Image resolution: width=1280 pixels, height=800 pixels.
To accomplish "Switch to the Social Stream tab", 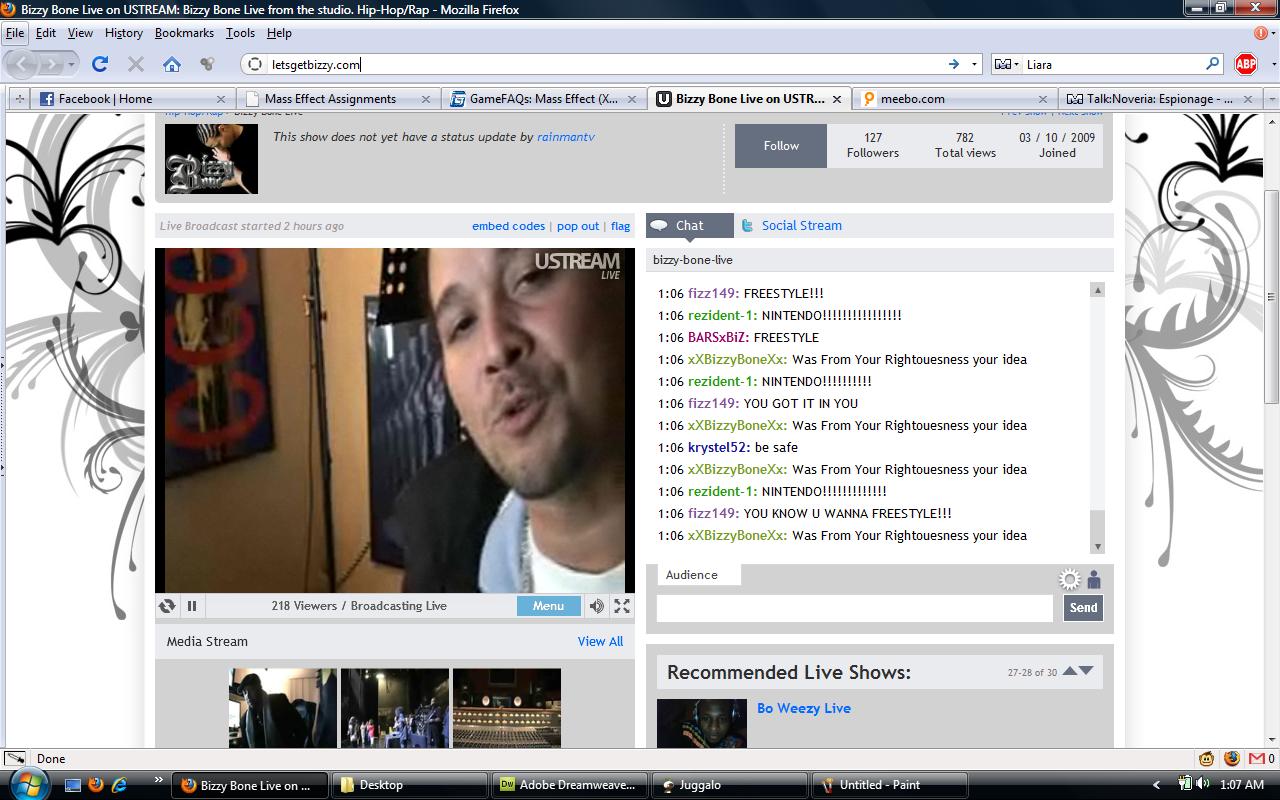I will pos(800,226).
